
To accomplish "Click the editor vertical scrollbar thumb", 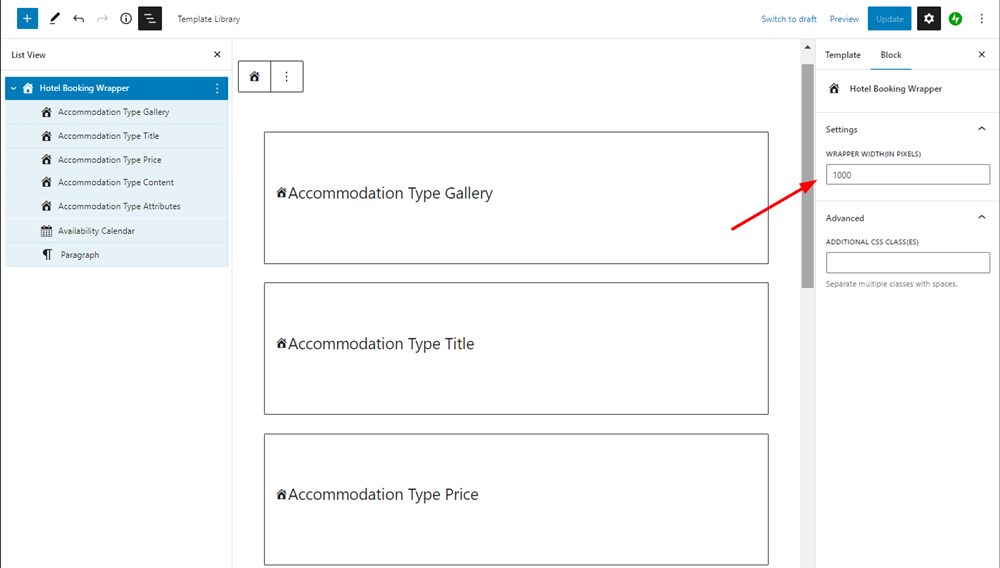I will click(807, 175).
